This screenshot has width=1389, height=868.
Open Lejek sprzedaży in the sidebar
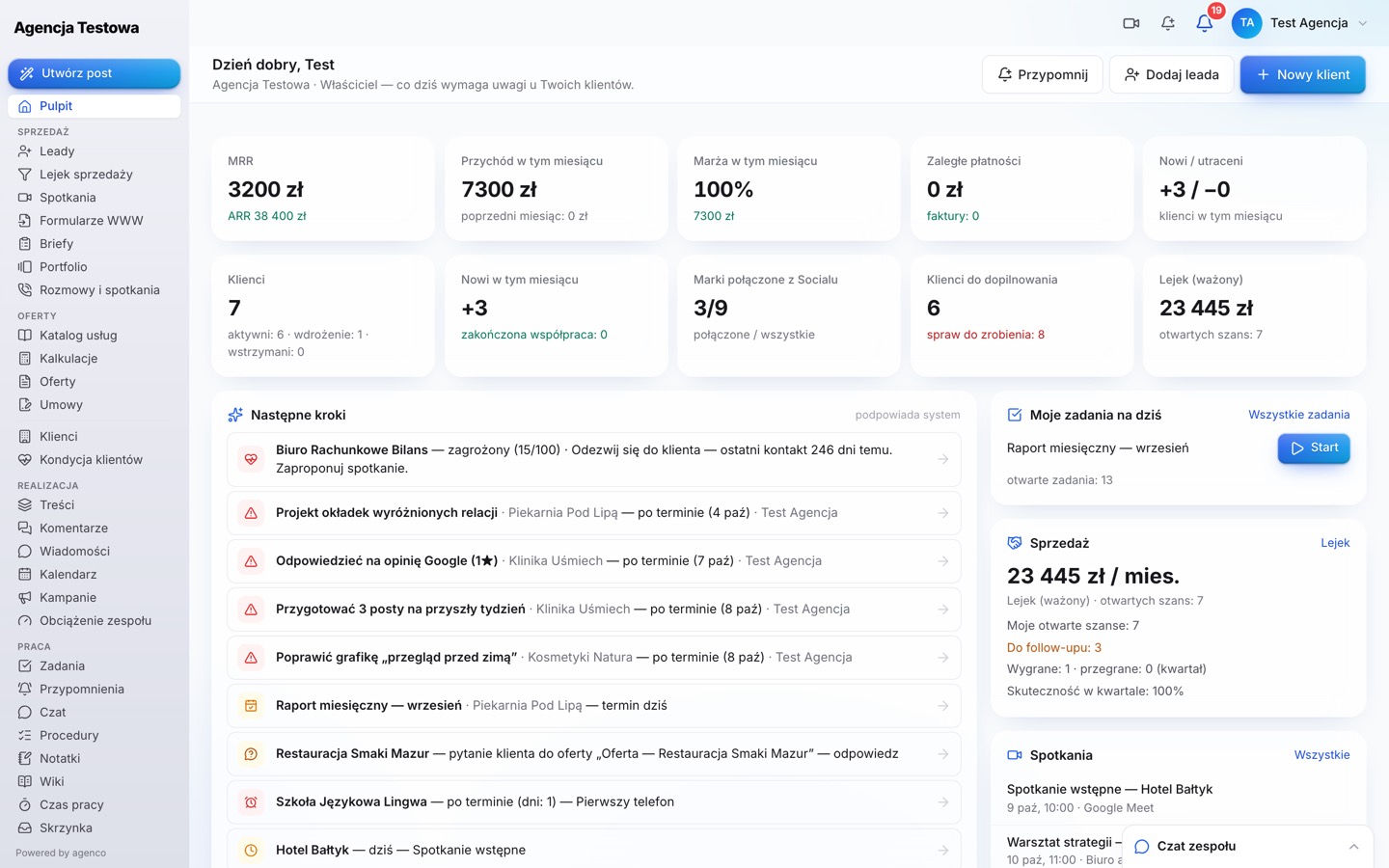95,175
